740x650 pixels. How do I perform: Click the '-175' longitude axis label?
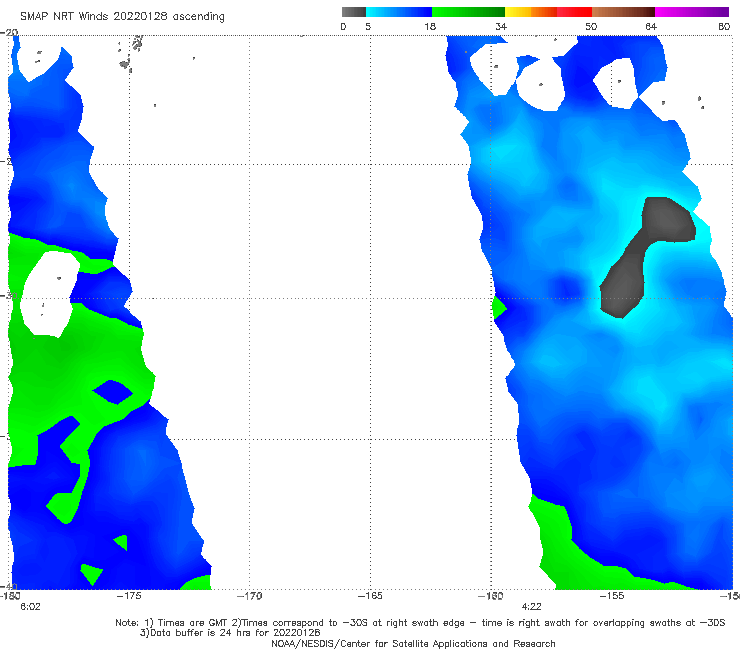coord(129,596)
